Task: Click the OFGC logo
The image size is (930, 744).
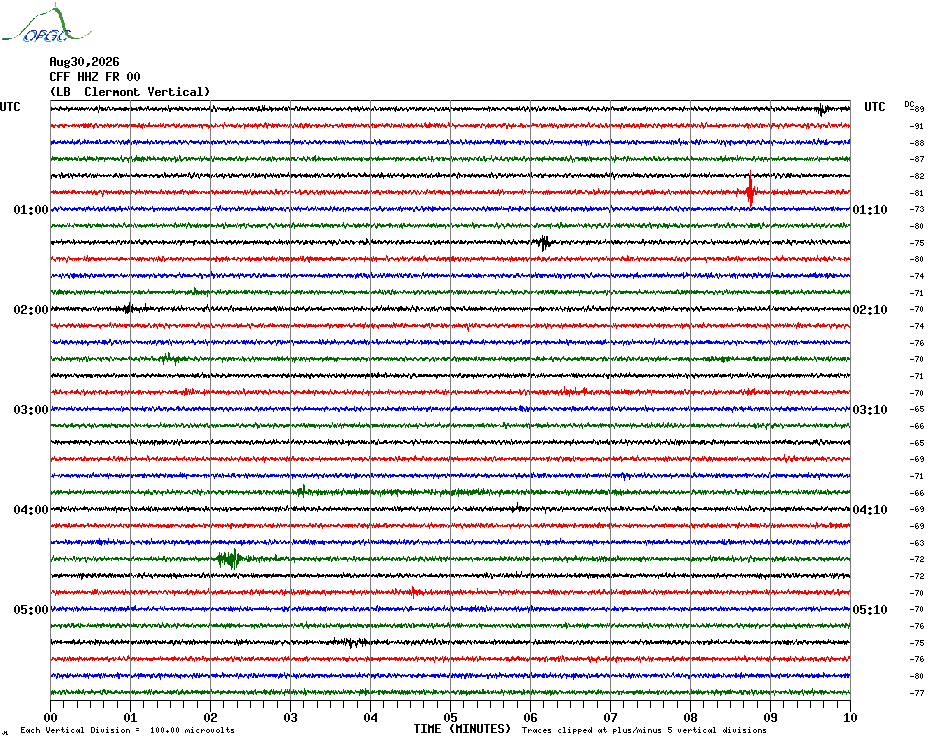Action: click(x=47, y=24)
